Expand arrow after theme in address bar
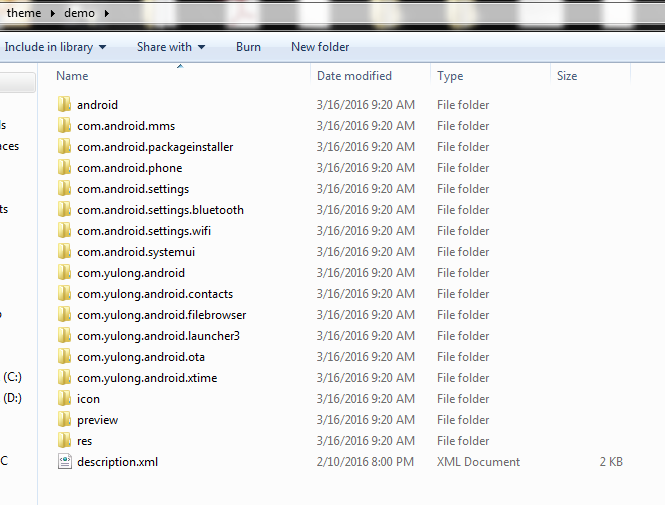This screenshot has height=505, width=665. 53,14
